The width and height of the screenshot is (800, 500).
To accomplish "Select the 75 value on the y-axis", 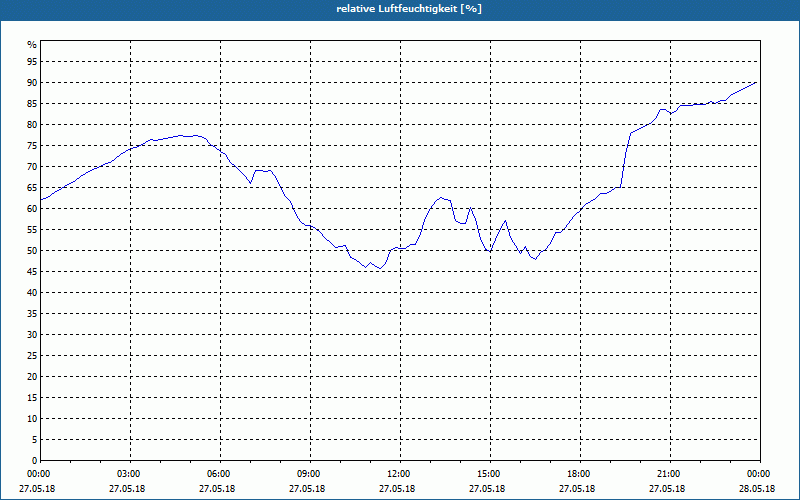I will [x=32, y=145].
